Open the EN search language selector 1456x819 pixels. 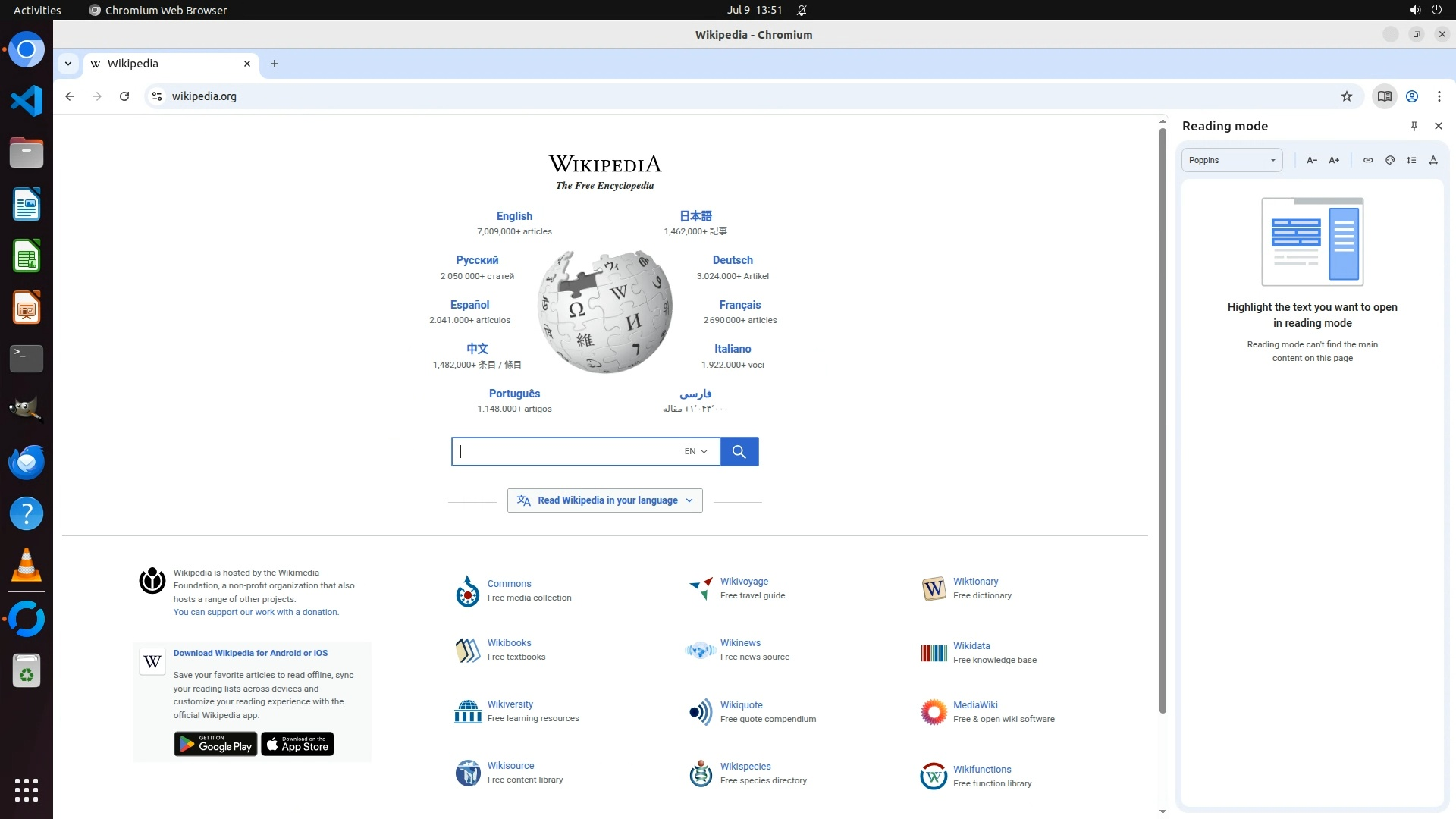point(695,451)
